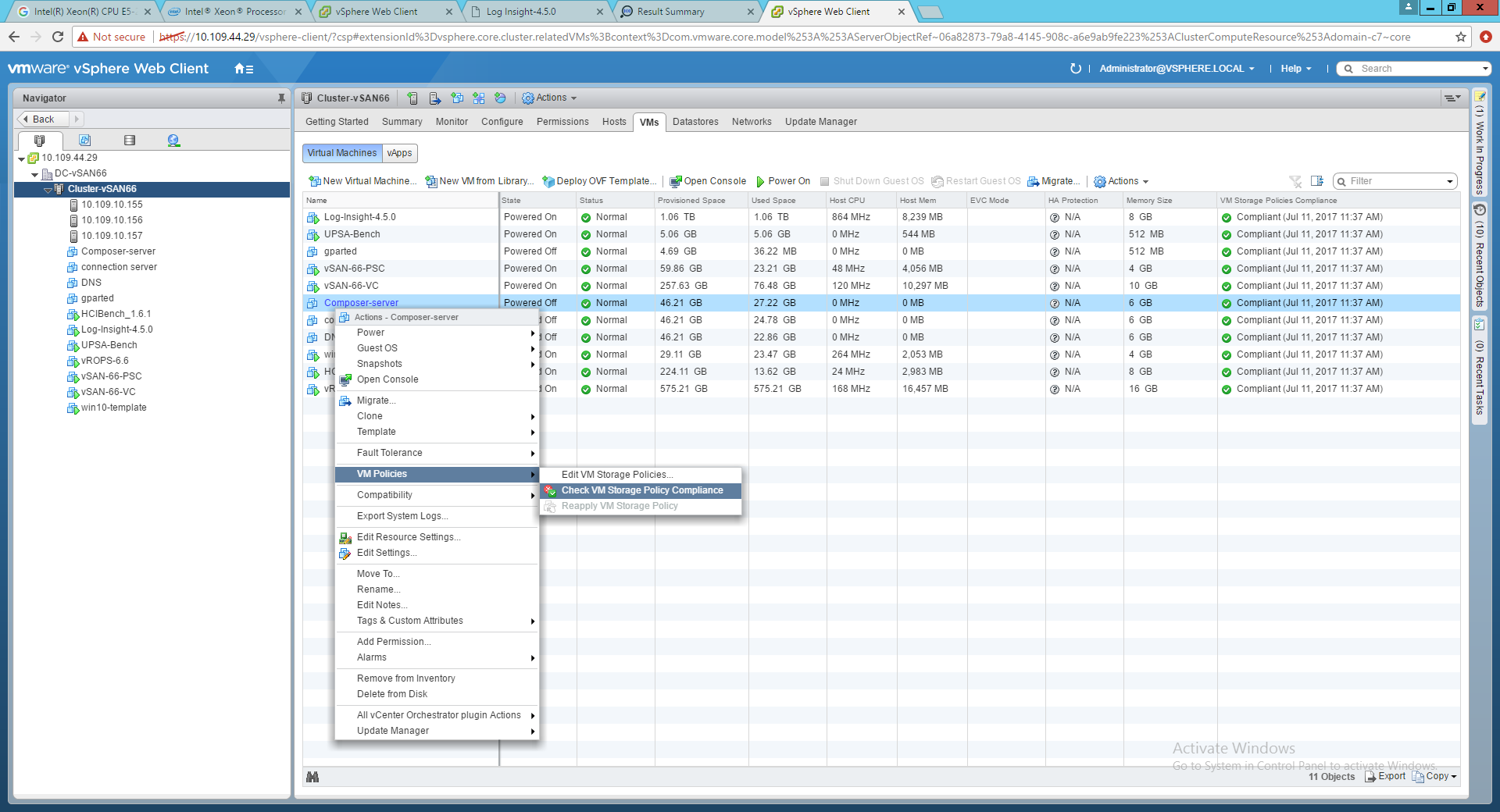The image size is (1500, 812).
Task: Open the cluster Actions dropdown
Action: [x=549, y=98]
